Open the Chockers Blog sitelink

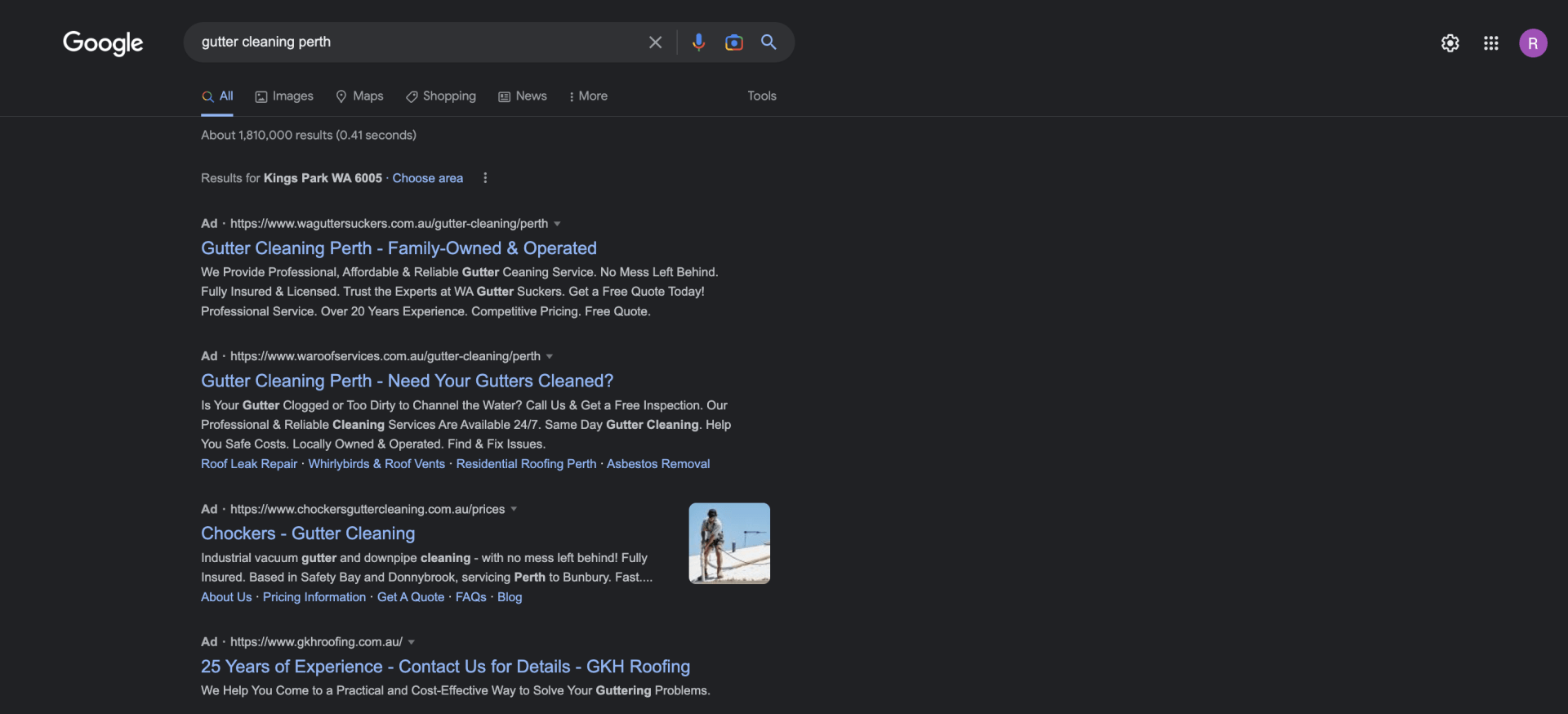(510, 597)
